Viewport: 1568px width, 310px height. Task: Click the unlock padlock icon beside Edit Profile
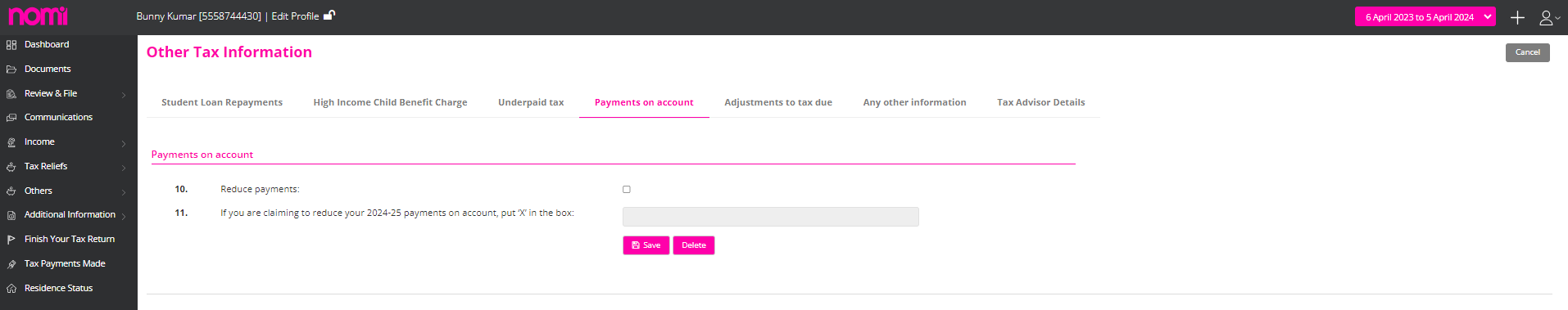[x=329, y=16]
